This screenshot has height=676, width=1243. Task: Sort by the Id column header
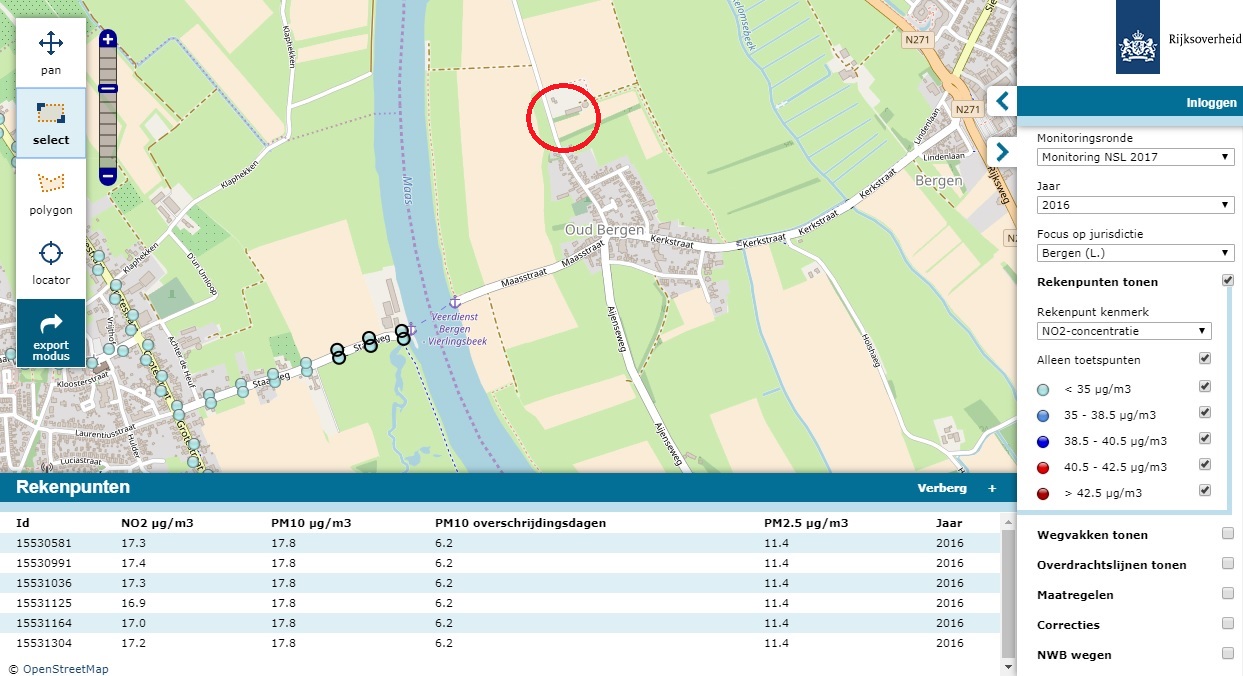[x=22, y=523]
